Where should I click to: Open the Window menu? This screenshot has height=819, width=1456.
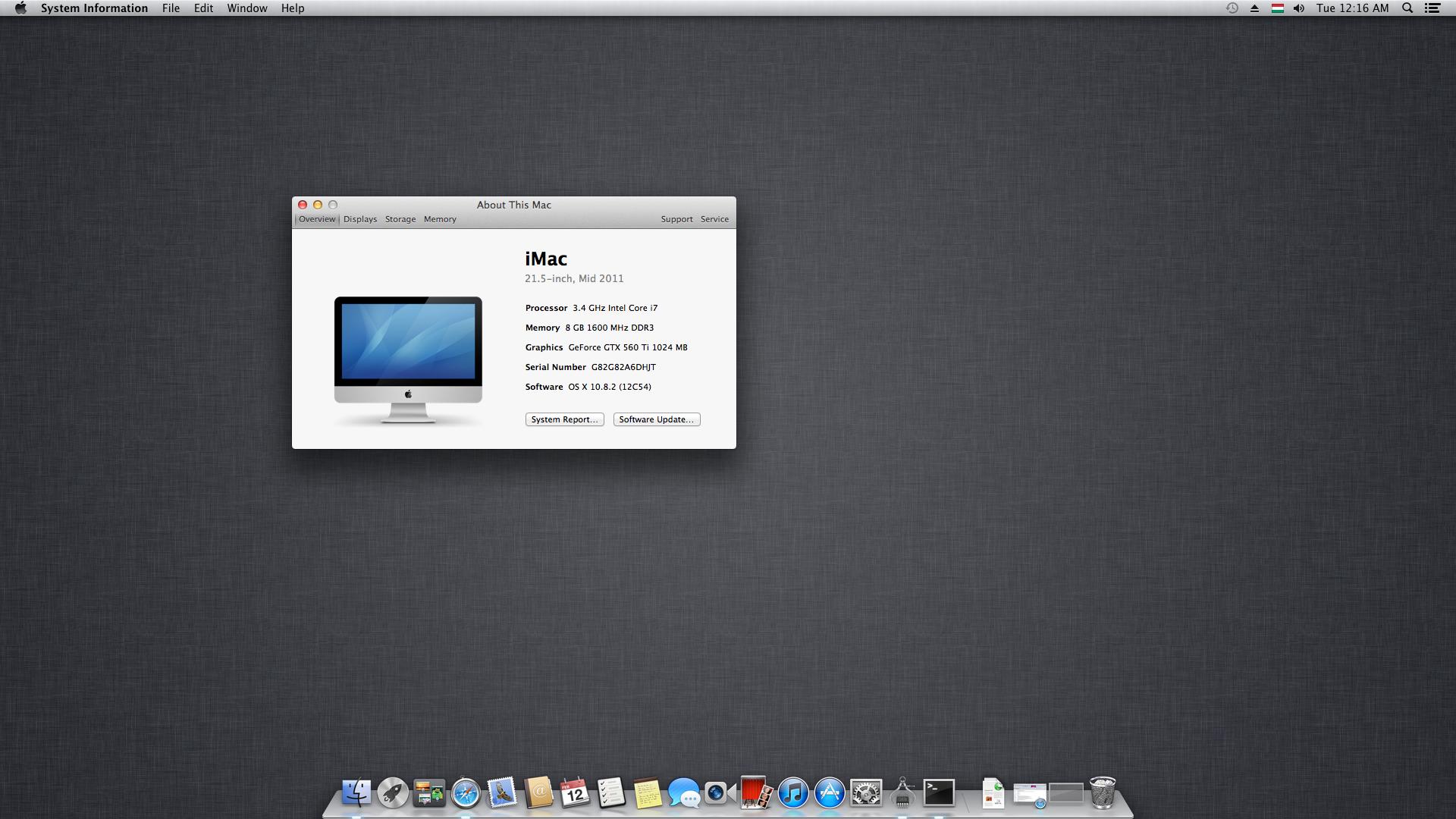(247, 8)
